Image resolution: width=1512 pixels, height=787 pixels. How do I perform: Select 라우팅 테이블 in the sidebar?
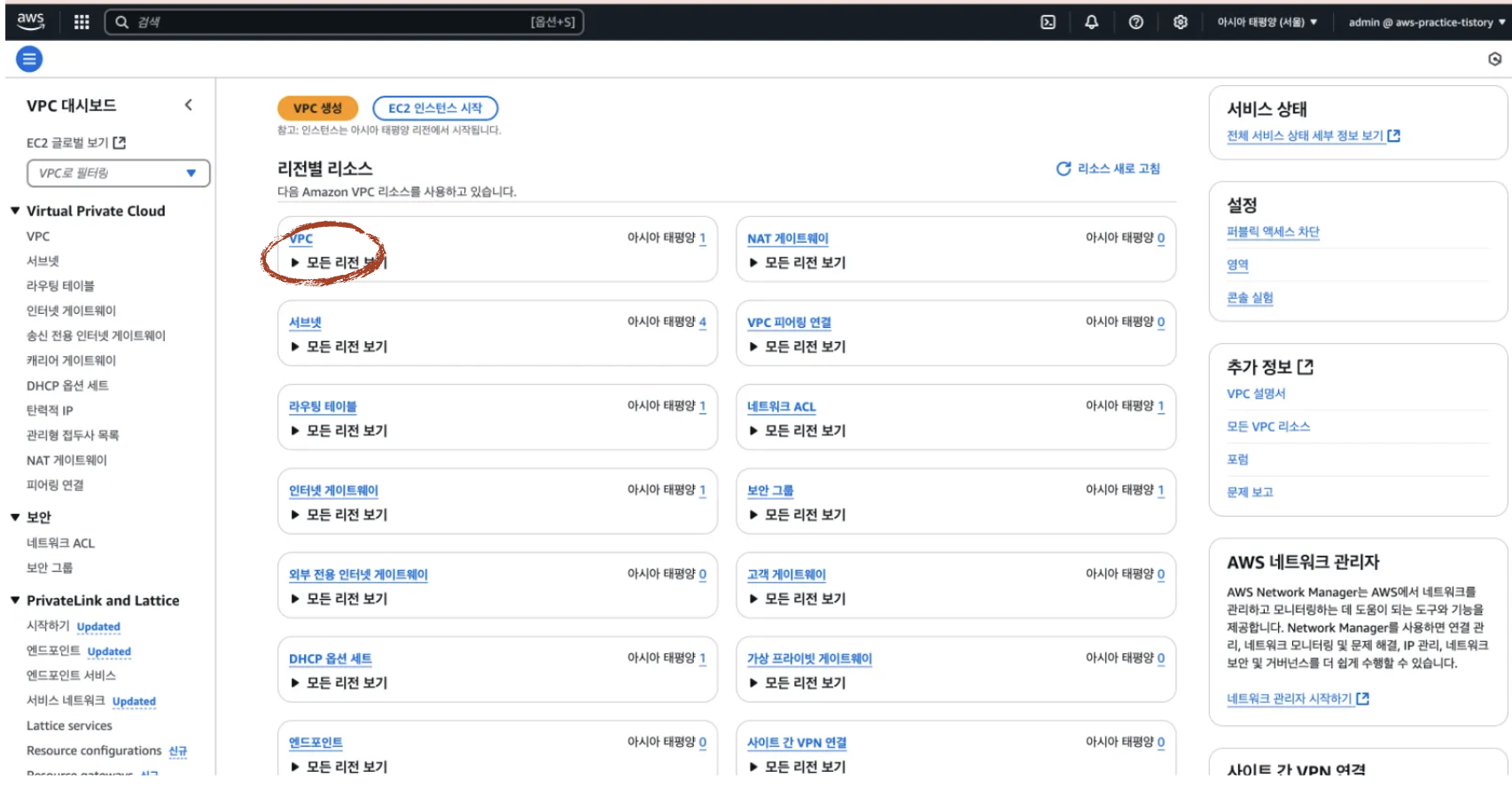click(x=60, y=286)
